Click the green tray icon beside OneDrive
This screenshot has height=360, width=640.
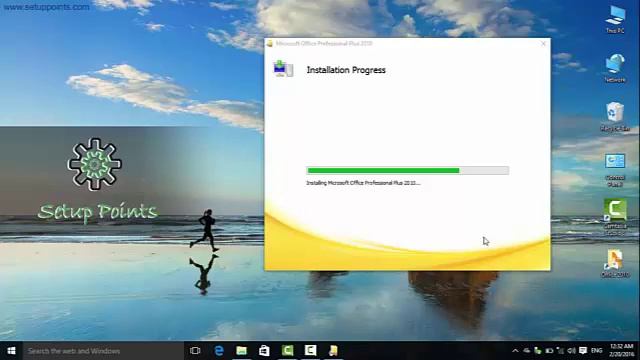tap(538, 351)
